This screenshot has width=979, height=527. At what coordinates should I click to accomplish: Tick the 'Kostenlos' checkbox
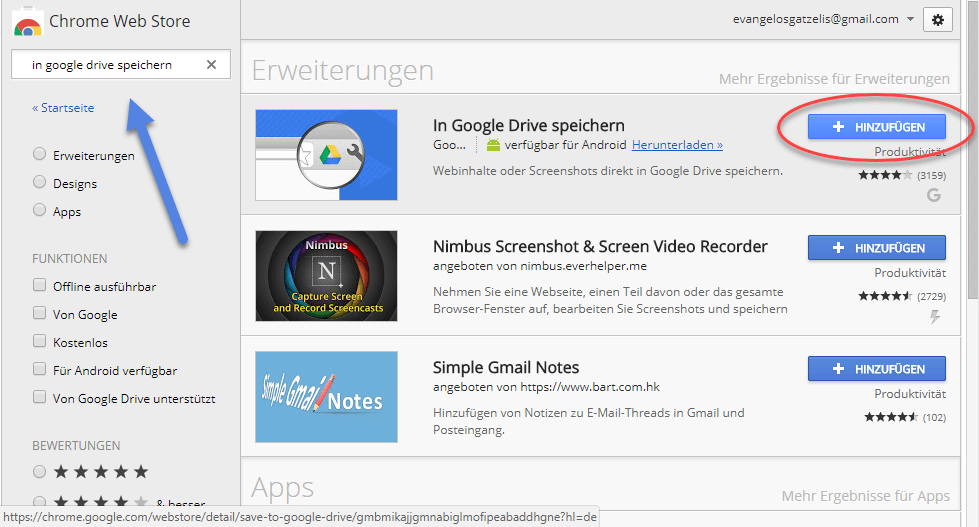coord(40,342)
